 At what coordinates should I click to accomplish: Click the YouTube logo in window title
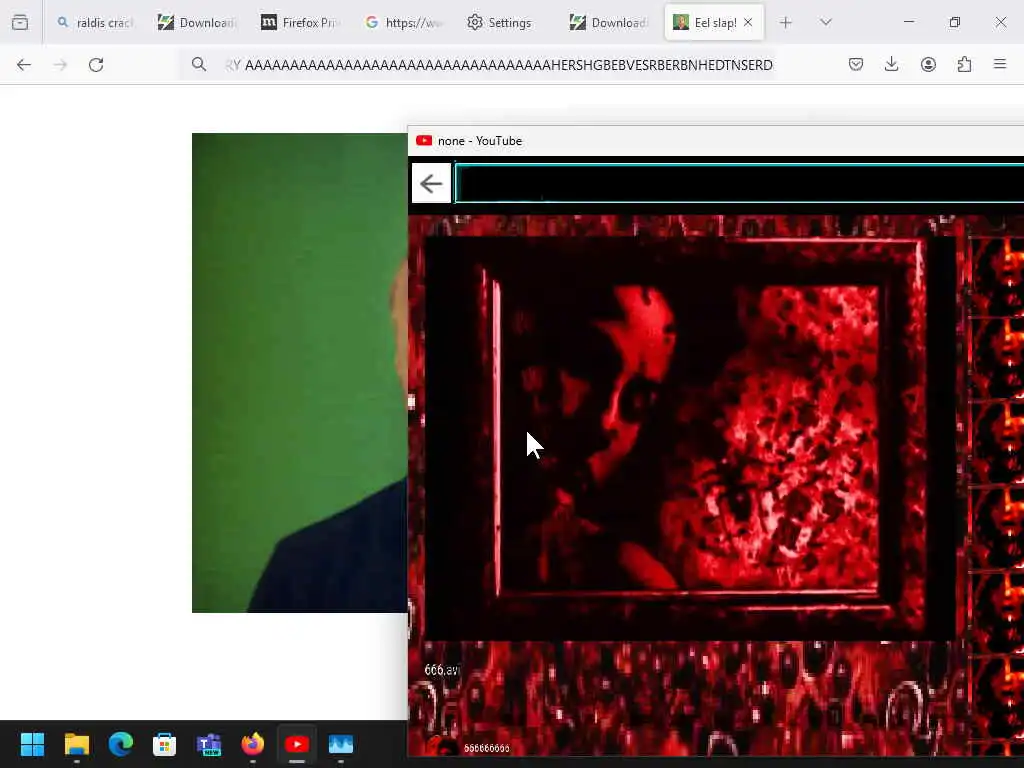point(424,141)
